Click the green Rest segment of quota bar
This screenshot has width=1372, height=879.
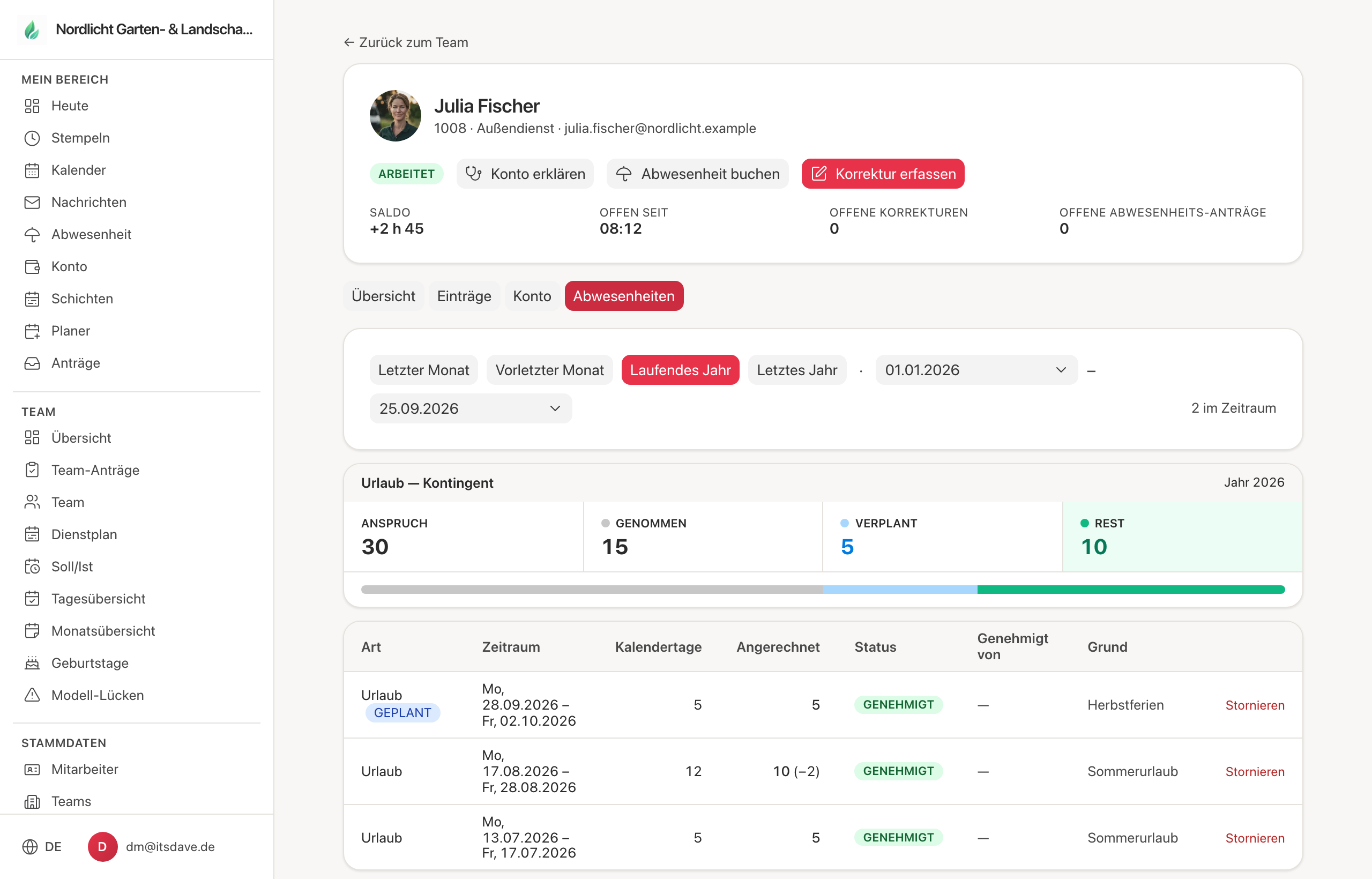(1131, 590)
